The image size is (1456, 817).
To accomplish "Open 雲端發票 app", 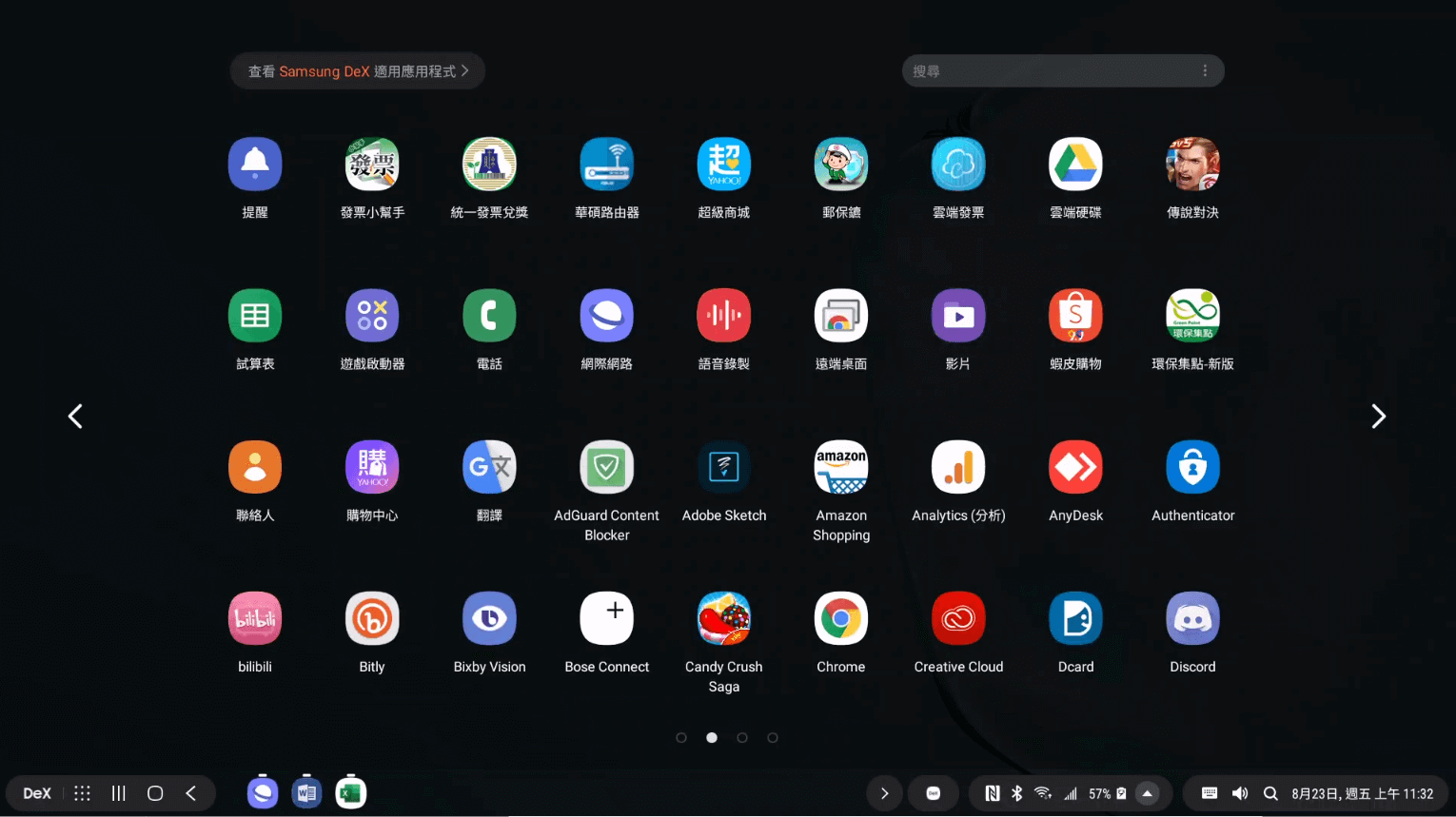I will tap(958, 165).
